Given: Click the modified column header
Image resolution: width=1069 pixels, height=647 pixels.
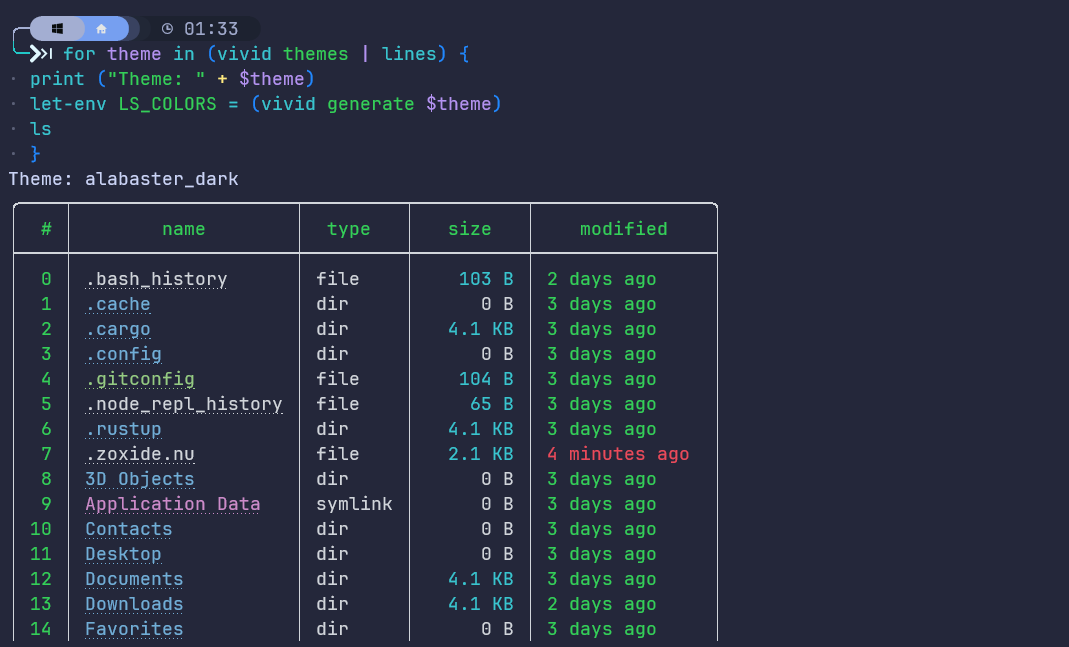Looking at the screenshot, I should (x=623, y=228).
